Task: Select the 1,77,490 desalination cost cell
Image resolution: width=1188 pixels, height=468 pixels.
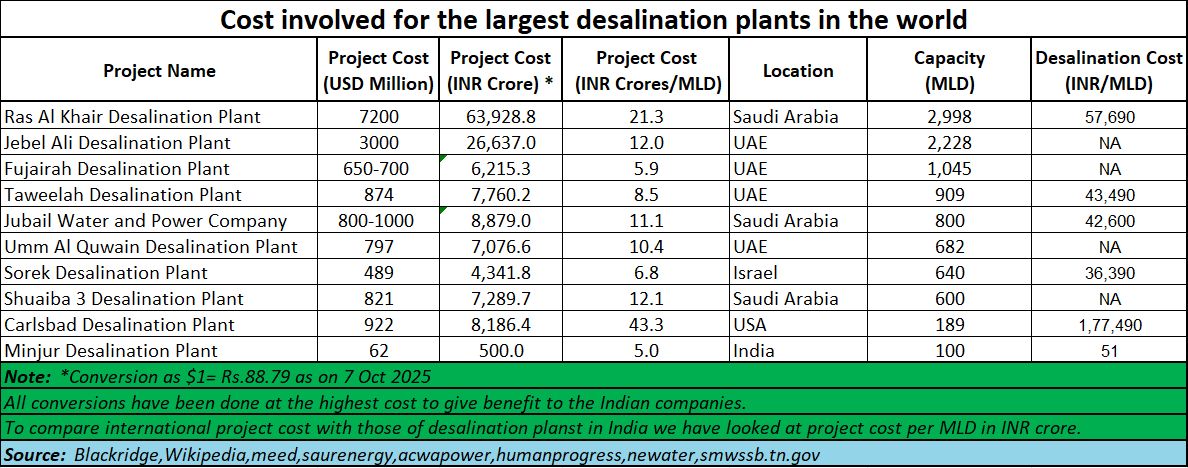Action: (1108, 325)
